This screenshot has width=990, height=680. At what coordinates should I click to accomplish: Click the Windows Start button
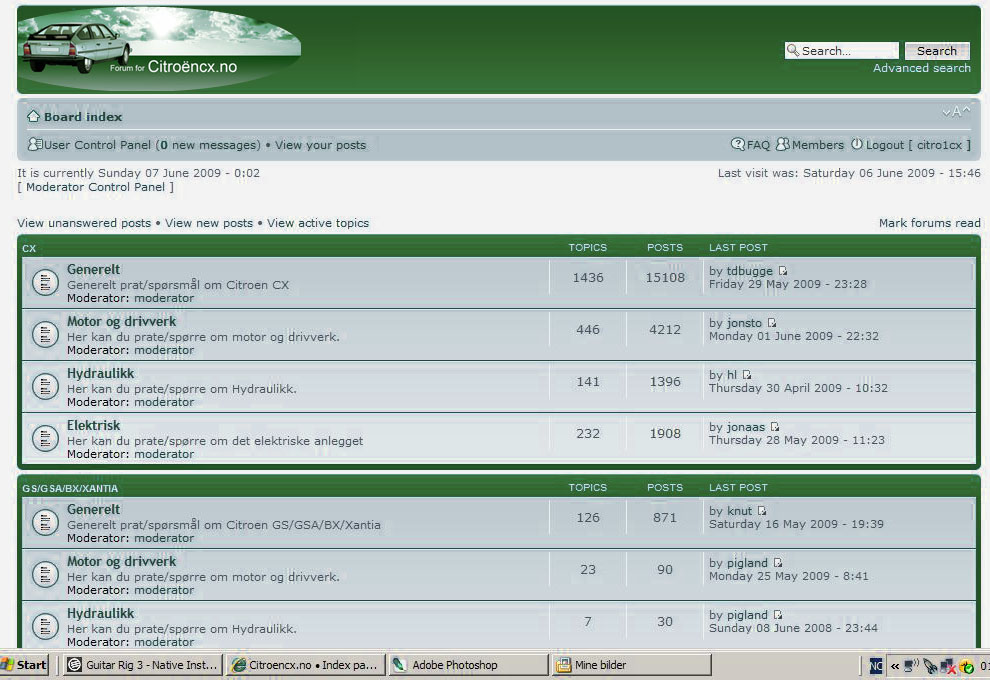point(24,665)
